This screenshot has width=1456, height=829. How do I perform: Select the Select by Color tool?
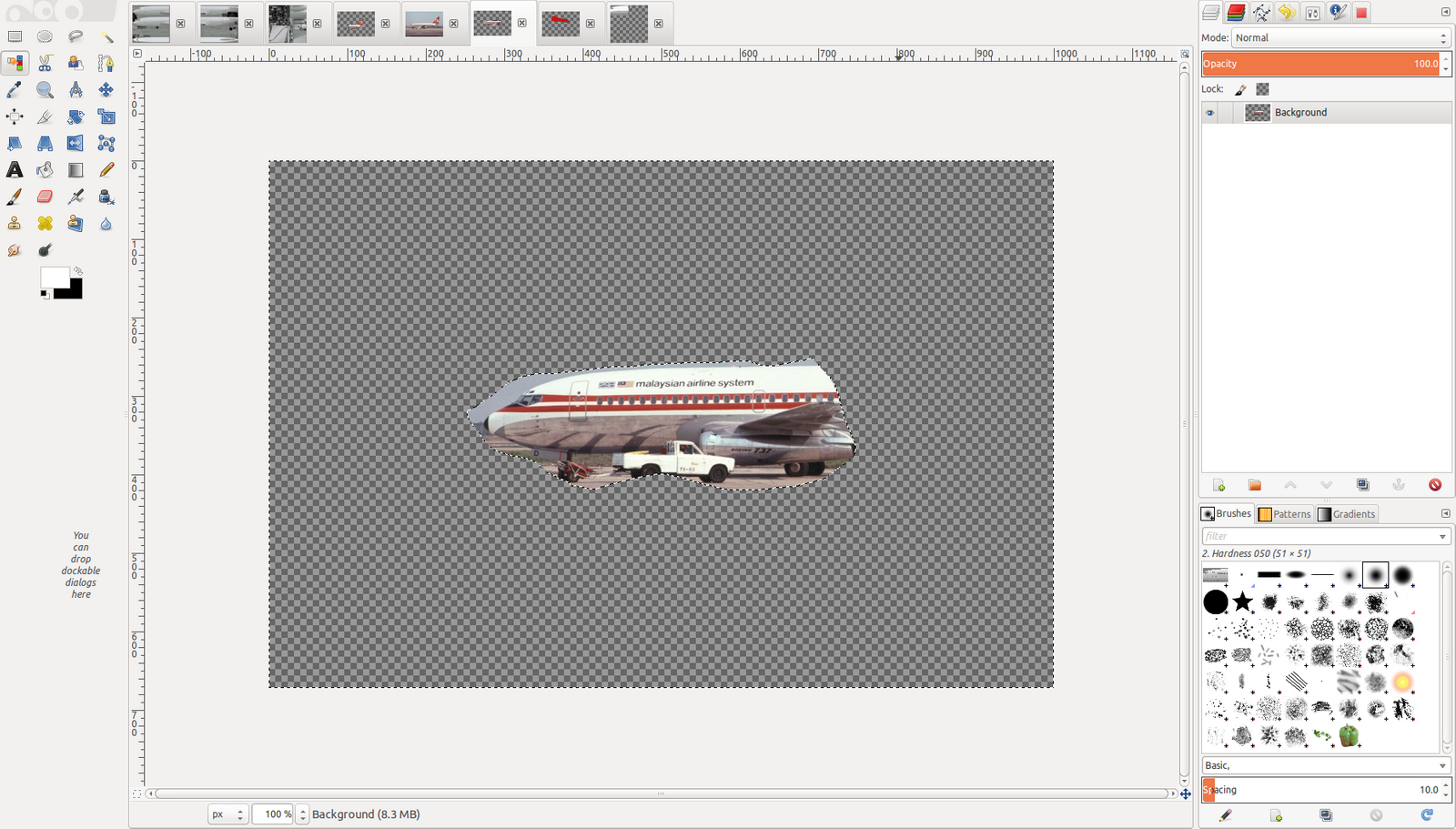click(x=15, y=63)
